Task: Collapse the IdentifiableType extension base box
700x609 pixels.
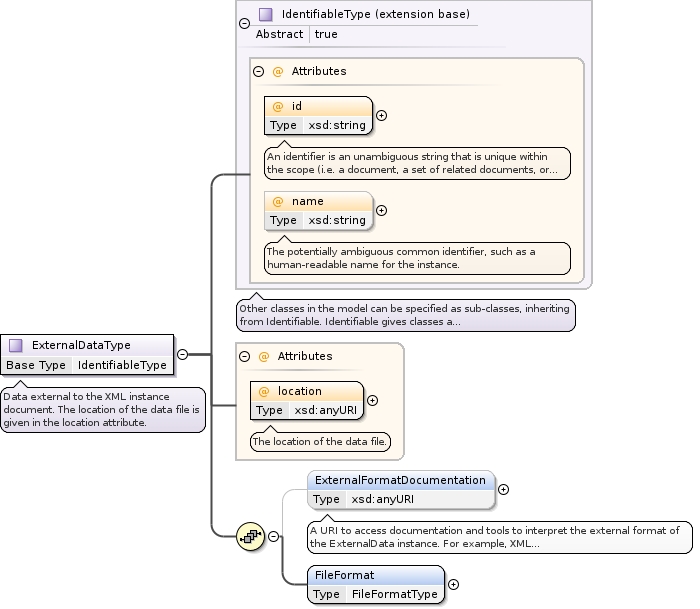Action: [245, 22]
